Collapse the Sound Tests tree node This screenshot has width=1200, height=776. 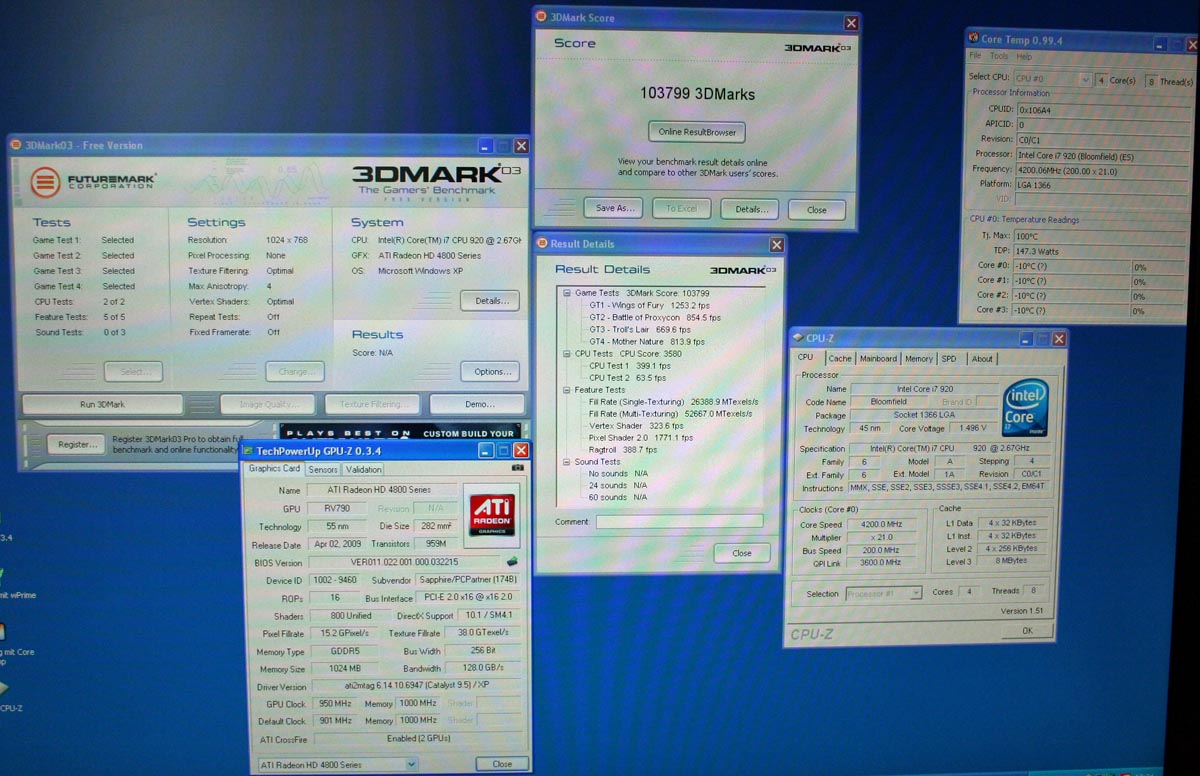pos(567,462)
